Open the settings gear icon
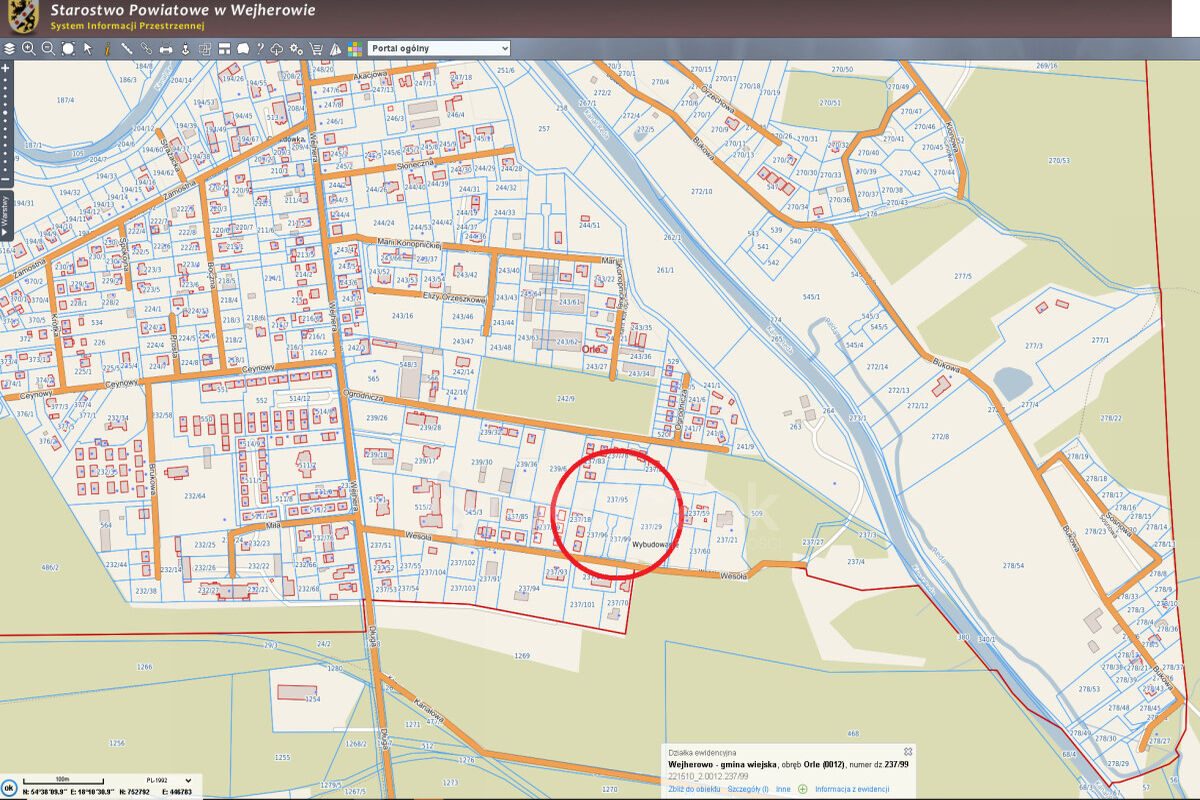 point(295,47)
